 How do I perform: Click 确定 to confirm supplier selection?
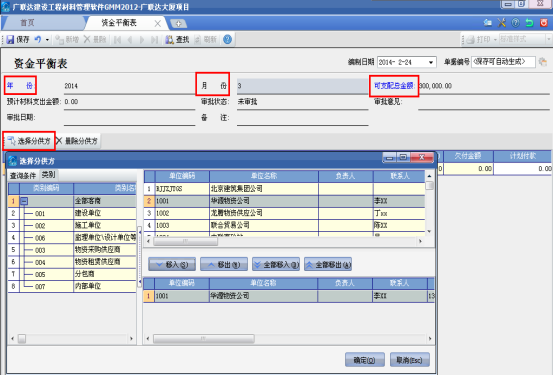(x=364, y=360)
